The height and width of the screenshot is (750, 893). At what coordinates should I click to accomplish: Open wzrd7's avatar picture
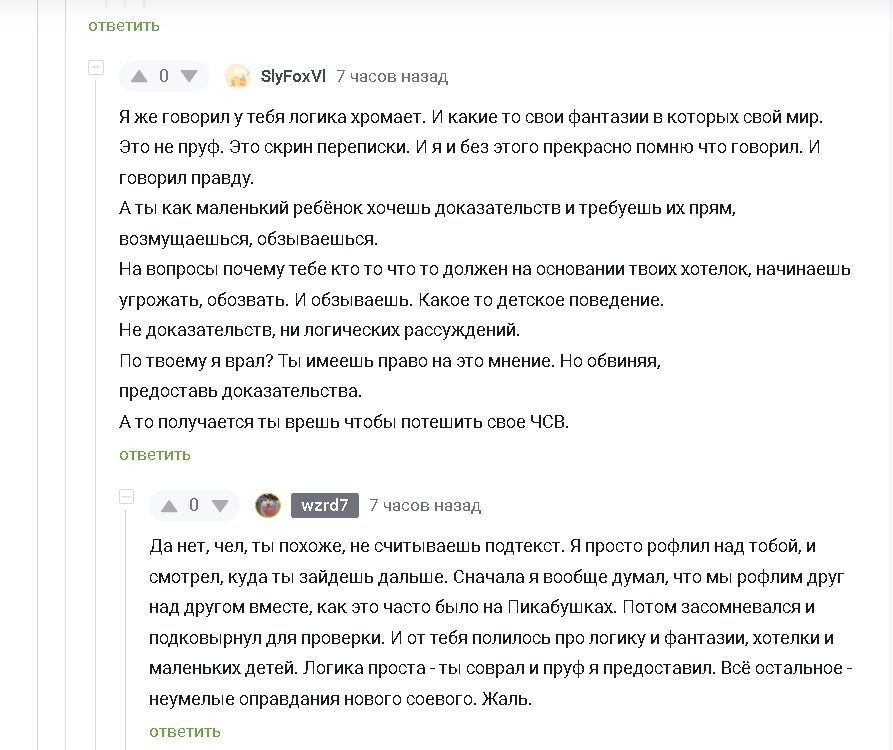coord(267,505)
